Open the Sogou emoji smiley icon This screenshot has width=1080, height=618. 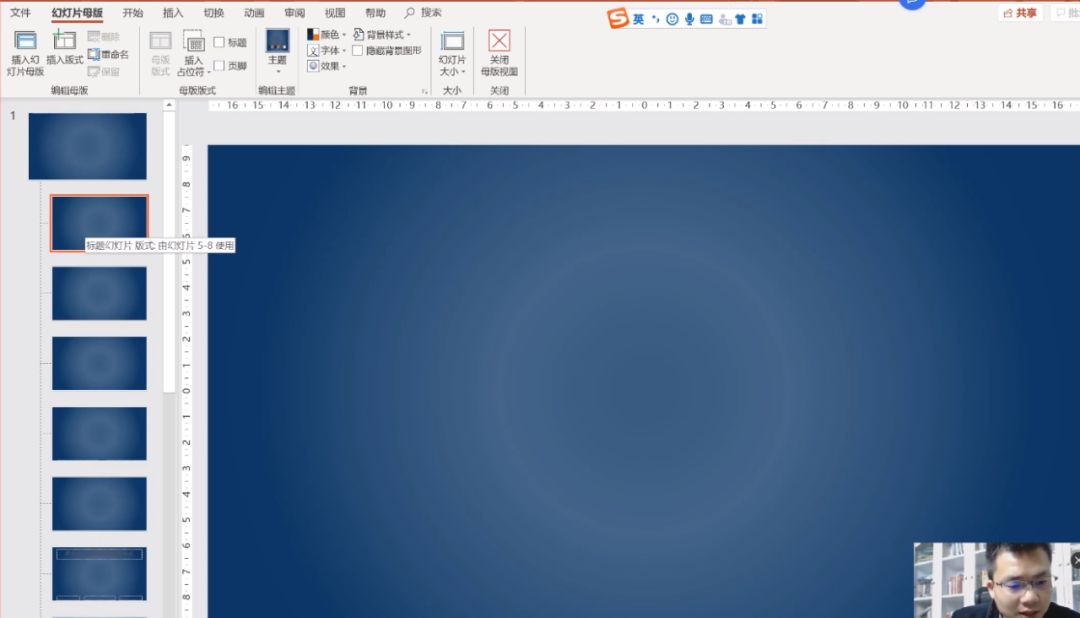tap(672, 19)
